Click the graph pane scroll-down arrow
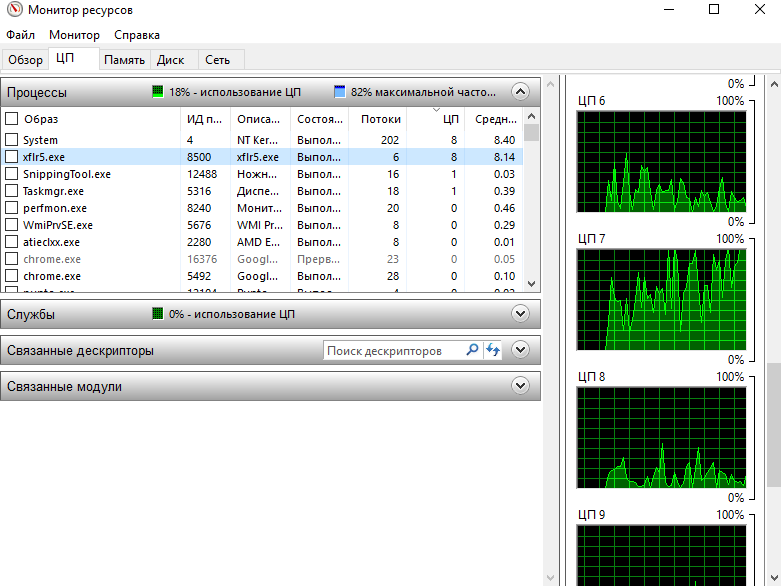The image size is (781, 586). click(x=774, y=578)
